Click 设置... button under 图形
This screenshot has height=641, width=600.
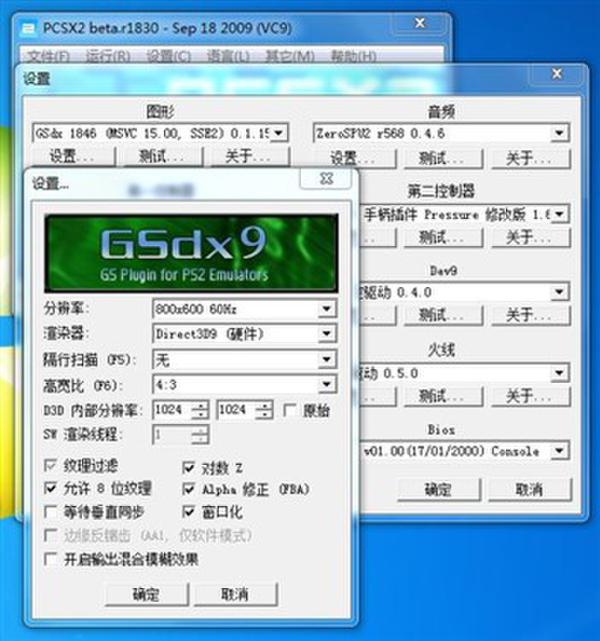point(72,156)
